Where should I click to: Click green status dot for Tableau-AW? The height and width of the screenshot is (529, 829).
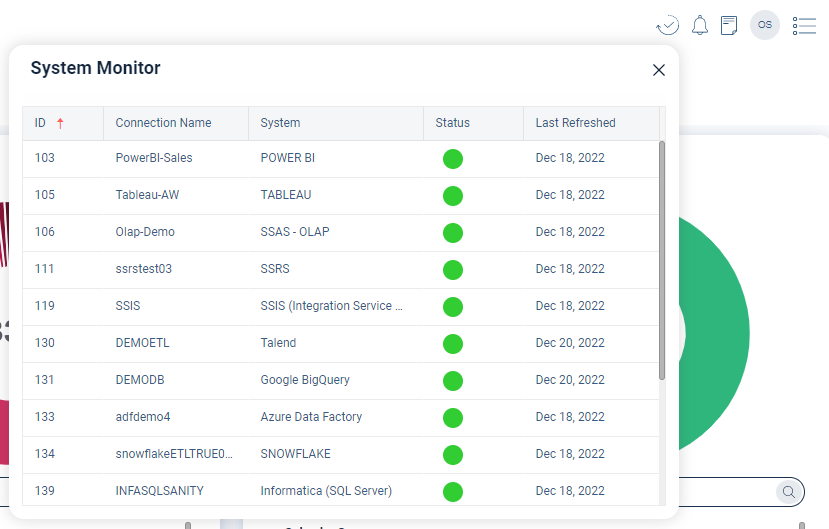[453, 196]
